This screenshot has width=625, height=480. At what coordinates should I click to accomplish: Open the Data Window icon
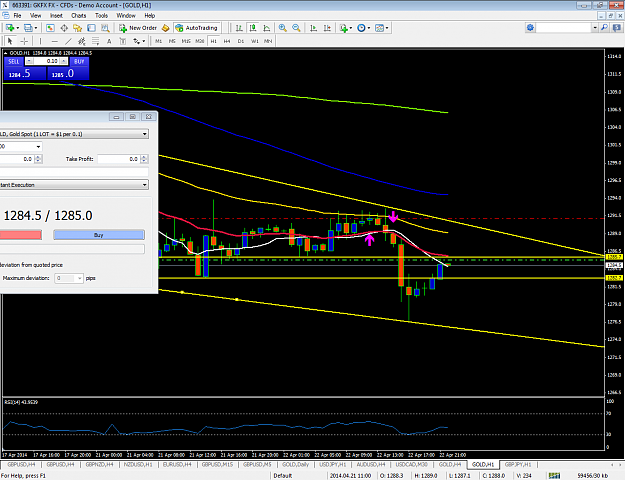64,28
